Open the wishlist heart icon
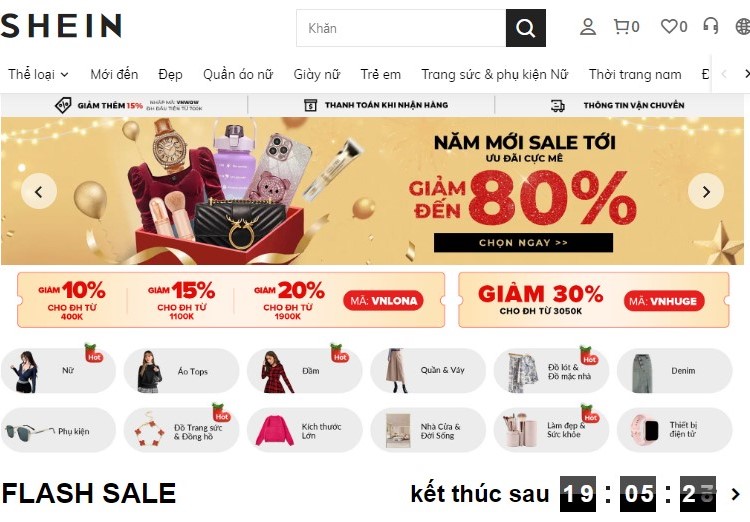The width and height of the screenshot is (750, 522). [x=669, y=26]
